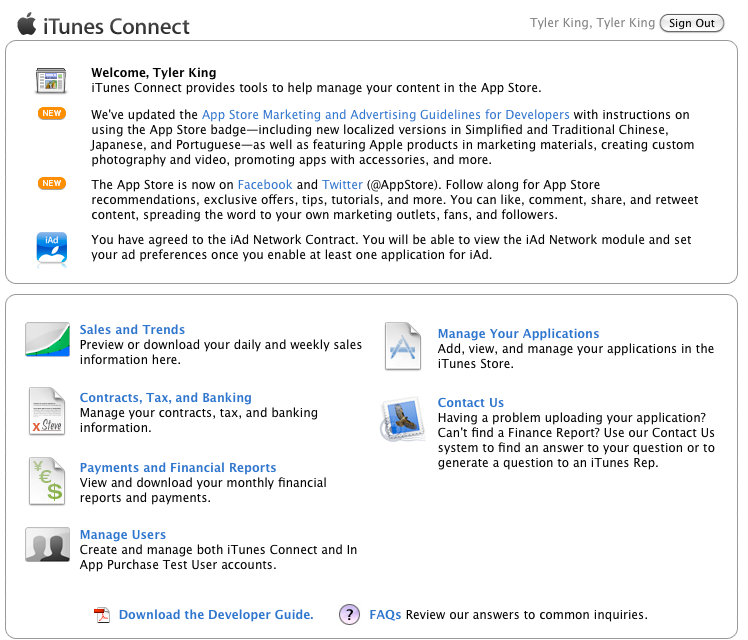748x640 pixels.
Task: Open Payments and Financial Reports
Action: 178,467
